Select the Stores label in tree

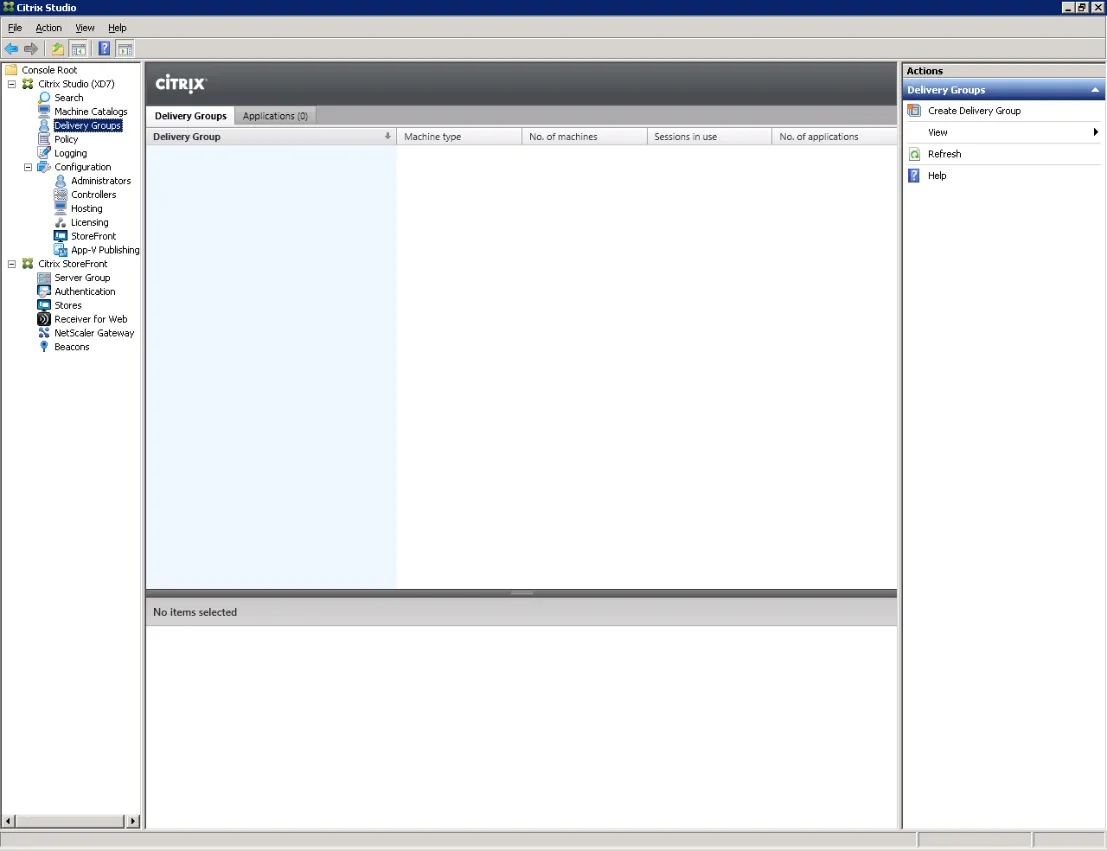(68, 305)
